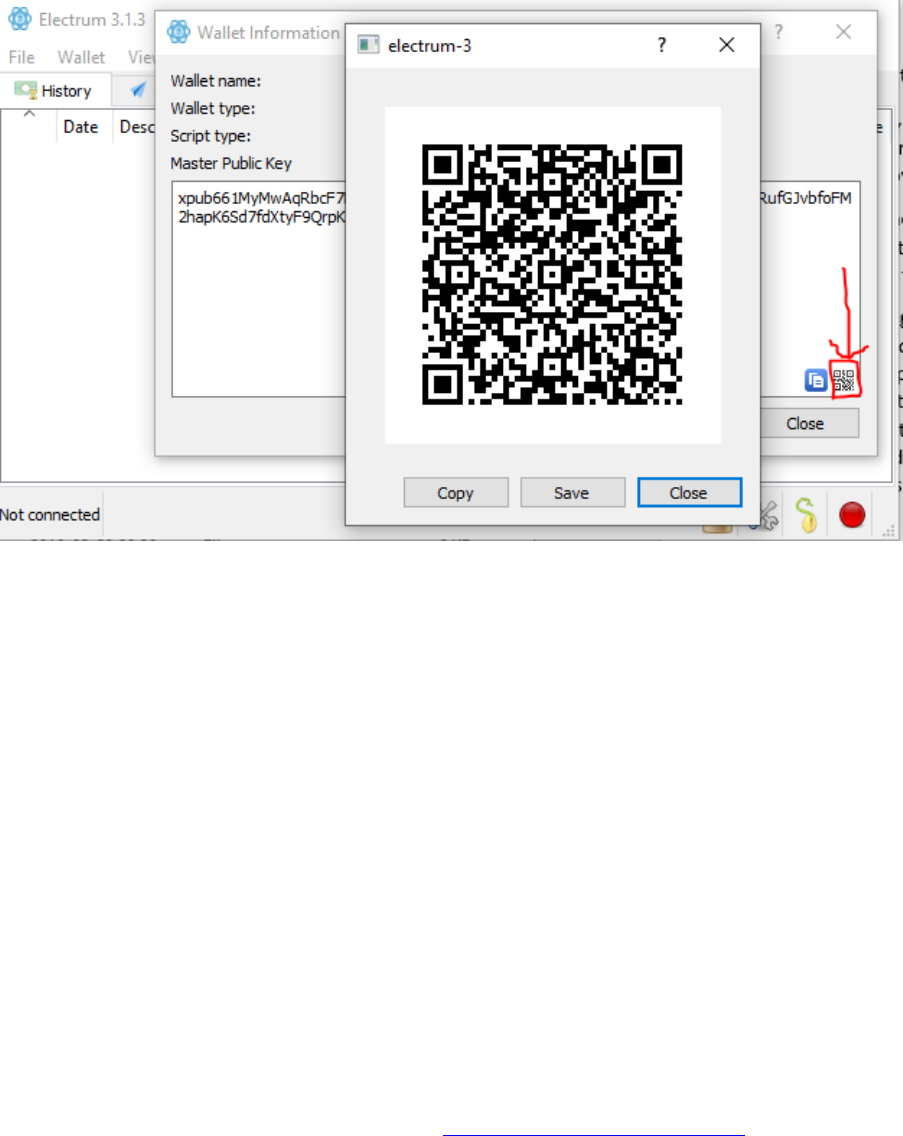Open the File menu in Electrum

click(x=21, y=57)
